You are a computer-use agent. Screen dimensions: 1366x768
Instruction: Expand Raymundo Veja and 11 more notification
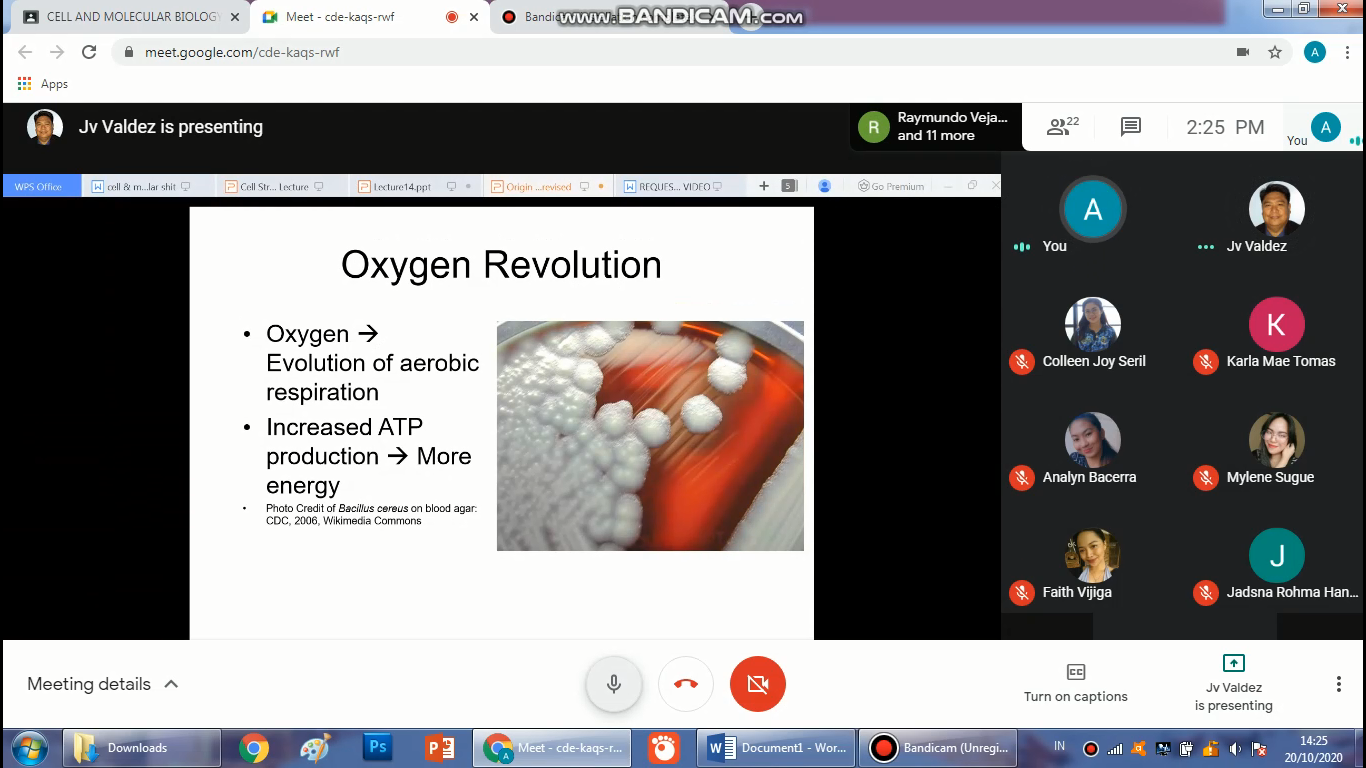[936, 127]
